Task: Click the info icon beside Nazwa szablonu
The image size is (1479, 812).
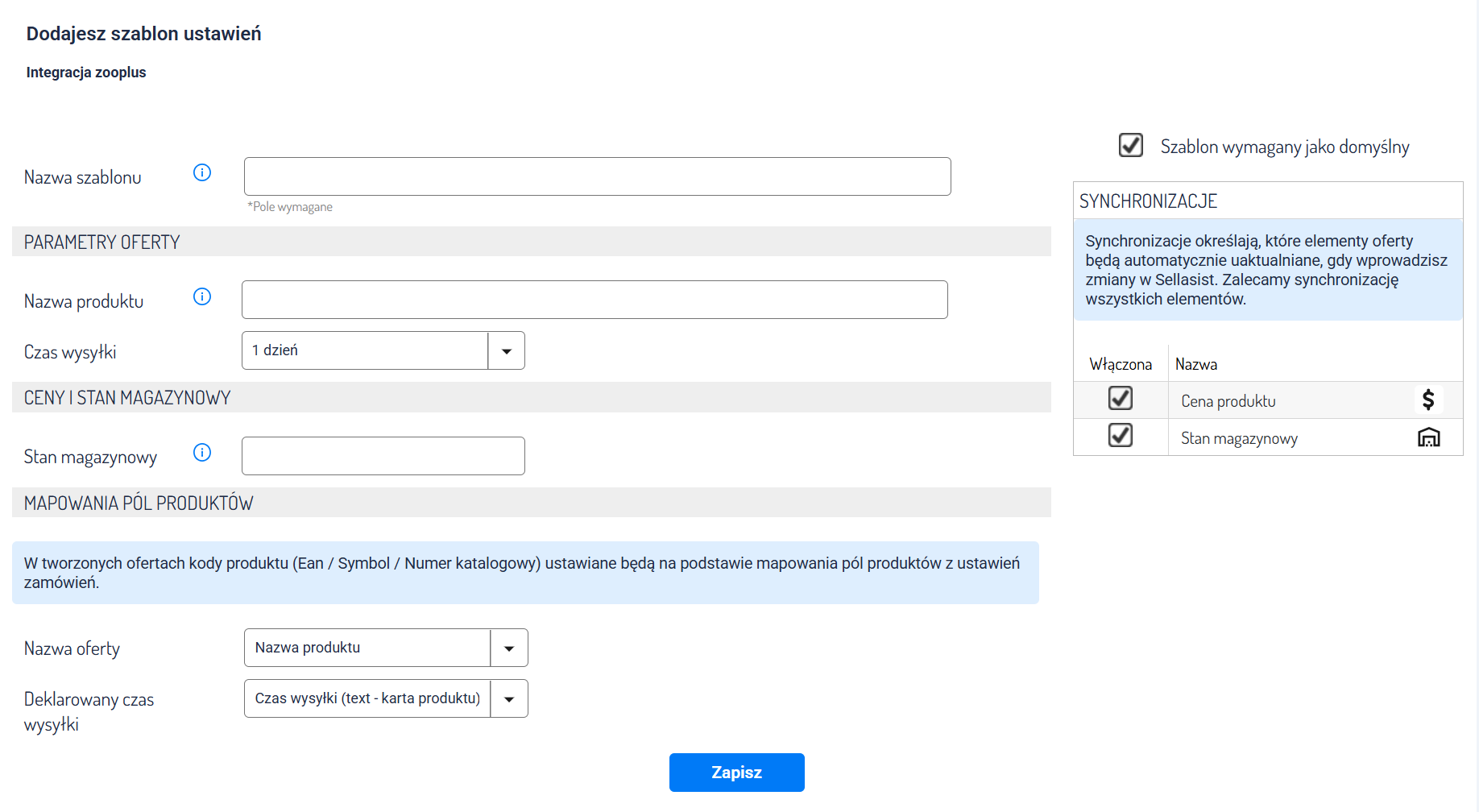Action: pos(202,172)
